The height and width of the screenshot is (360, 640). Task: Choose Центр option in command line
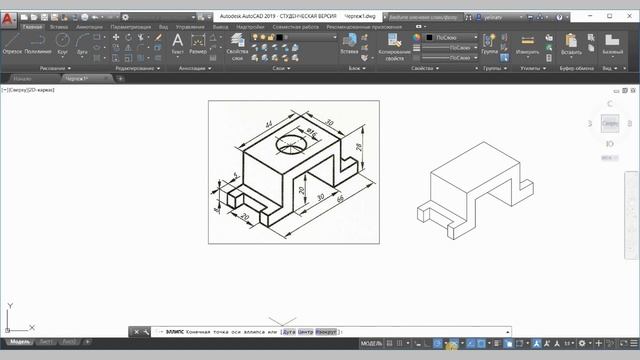click(x=305, y=332)
